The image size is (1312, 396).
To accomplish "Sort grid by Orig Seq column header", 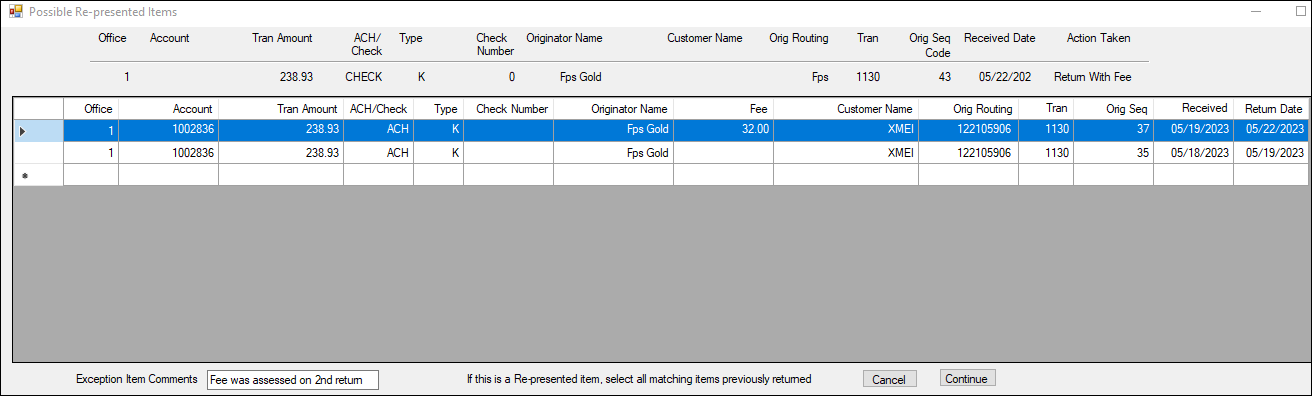I will click(x=1113, y=108).
